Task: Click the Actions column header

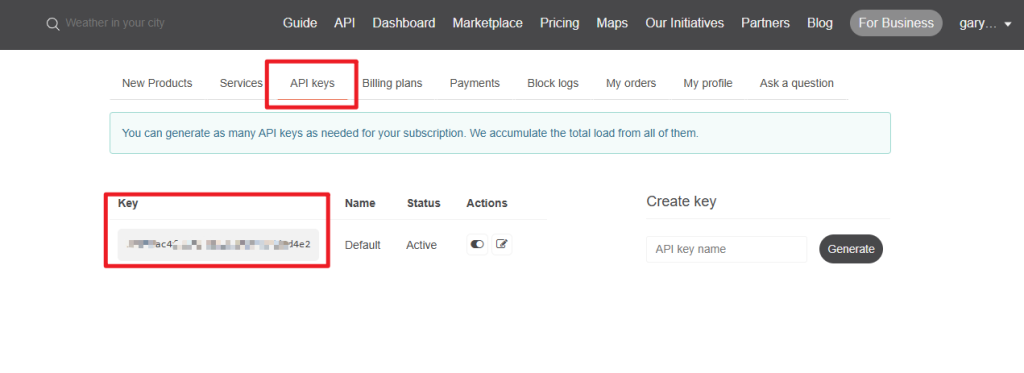Action: pos(487,203)
